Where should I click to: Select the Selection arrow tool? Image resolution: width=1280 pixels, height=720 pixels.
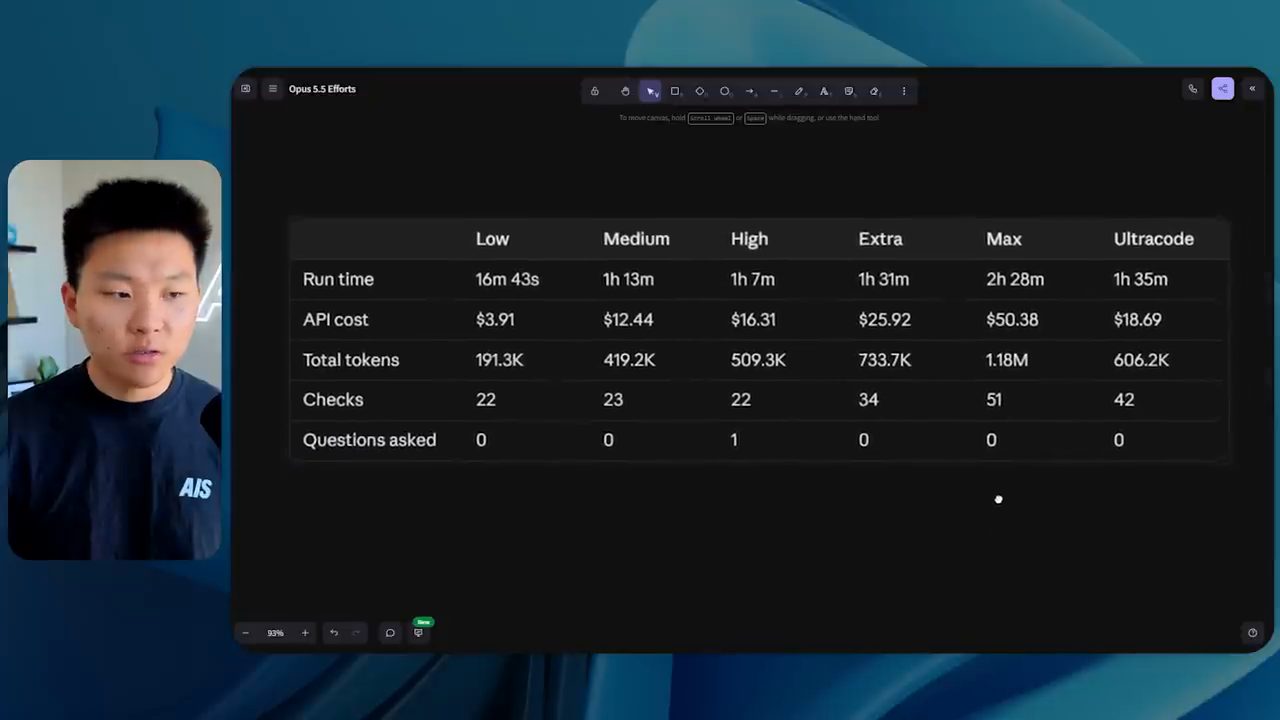(651, 91)
